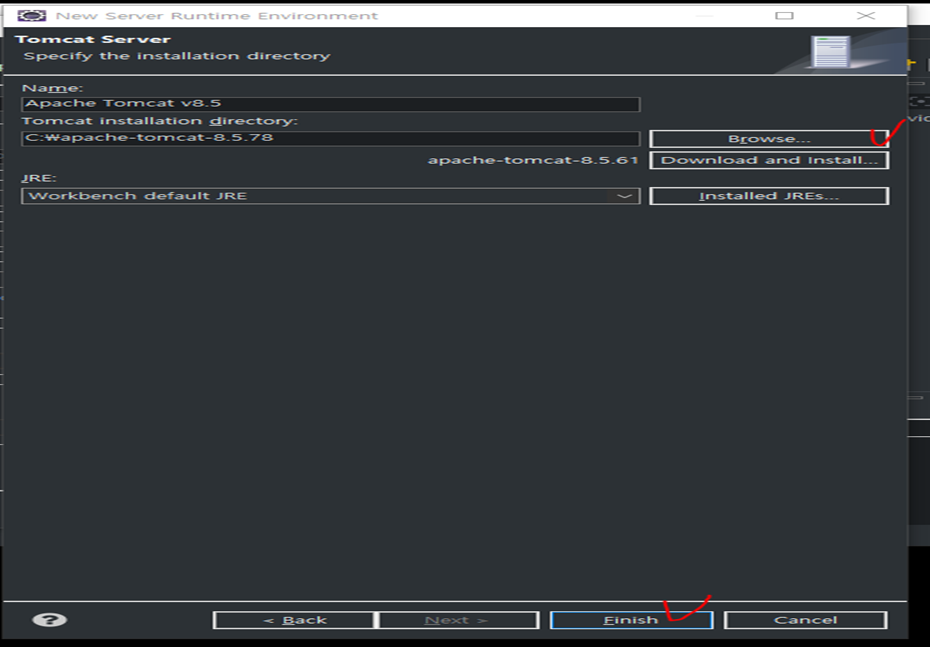Screen dimensions: 930x647
Task: Click the 'Tomcat installation directory:' label
Action: pos(160,121)
